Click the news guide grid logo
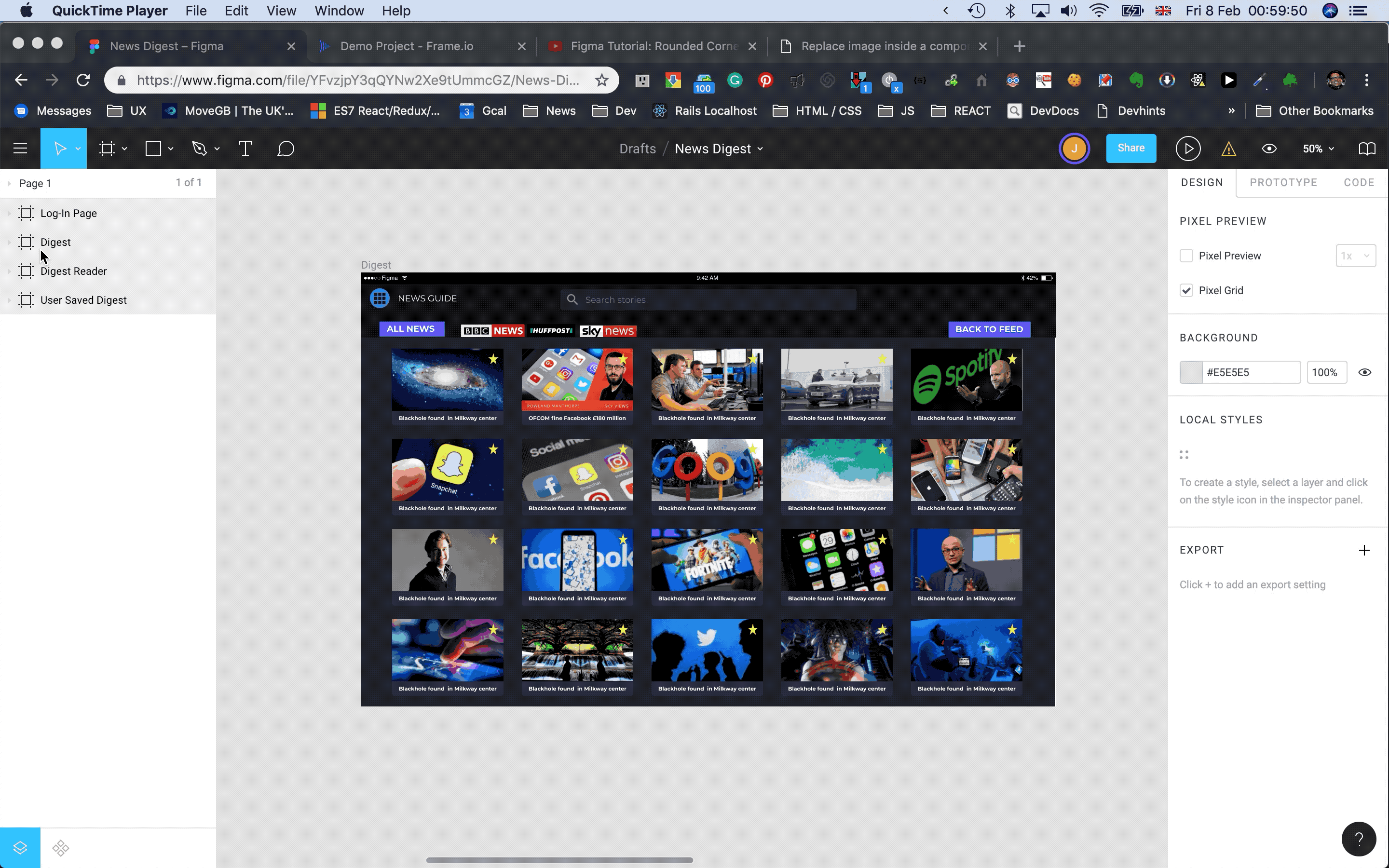The height and width of the screenshot is (868, 1389). tap(380, 298)
